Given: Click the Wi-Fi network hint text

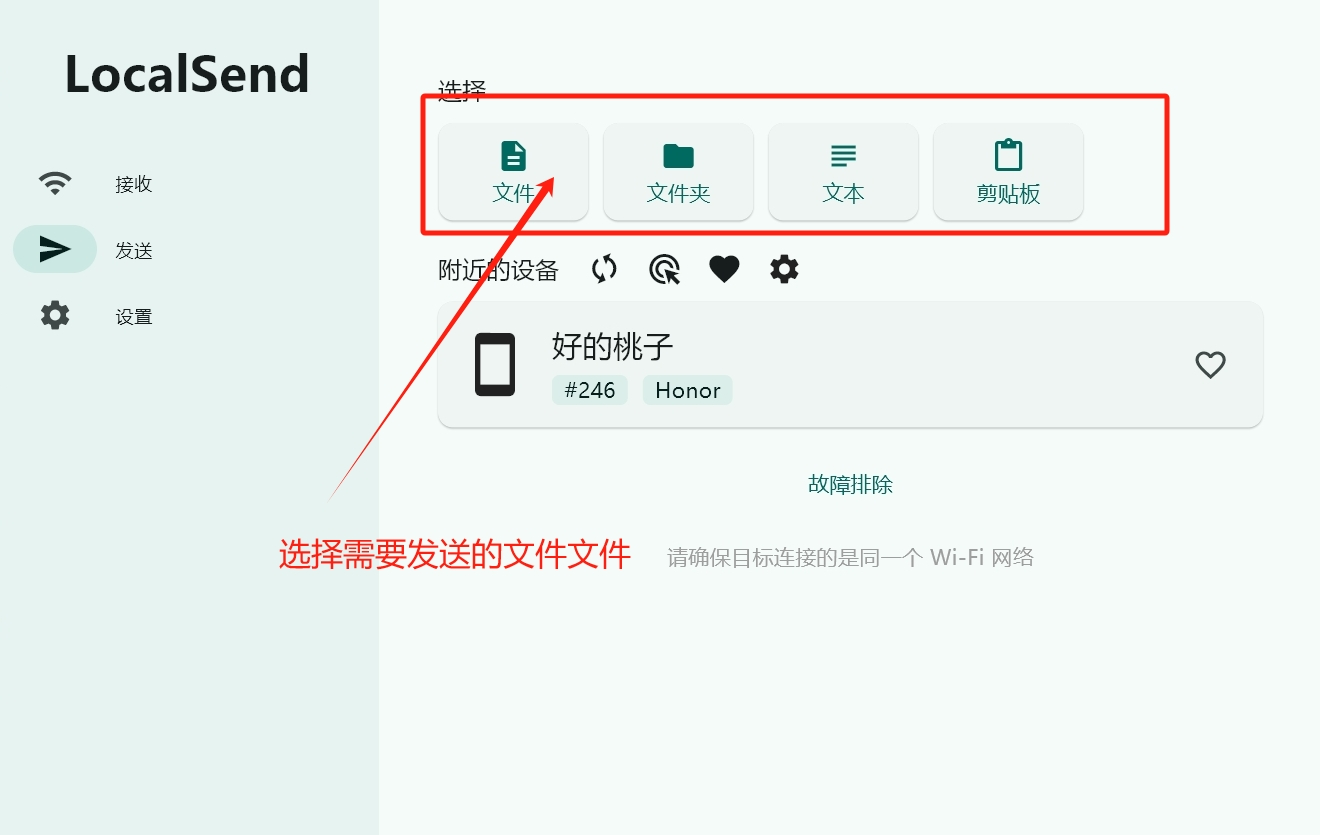Looking at the screenshot, I should pos(851,557).
